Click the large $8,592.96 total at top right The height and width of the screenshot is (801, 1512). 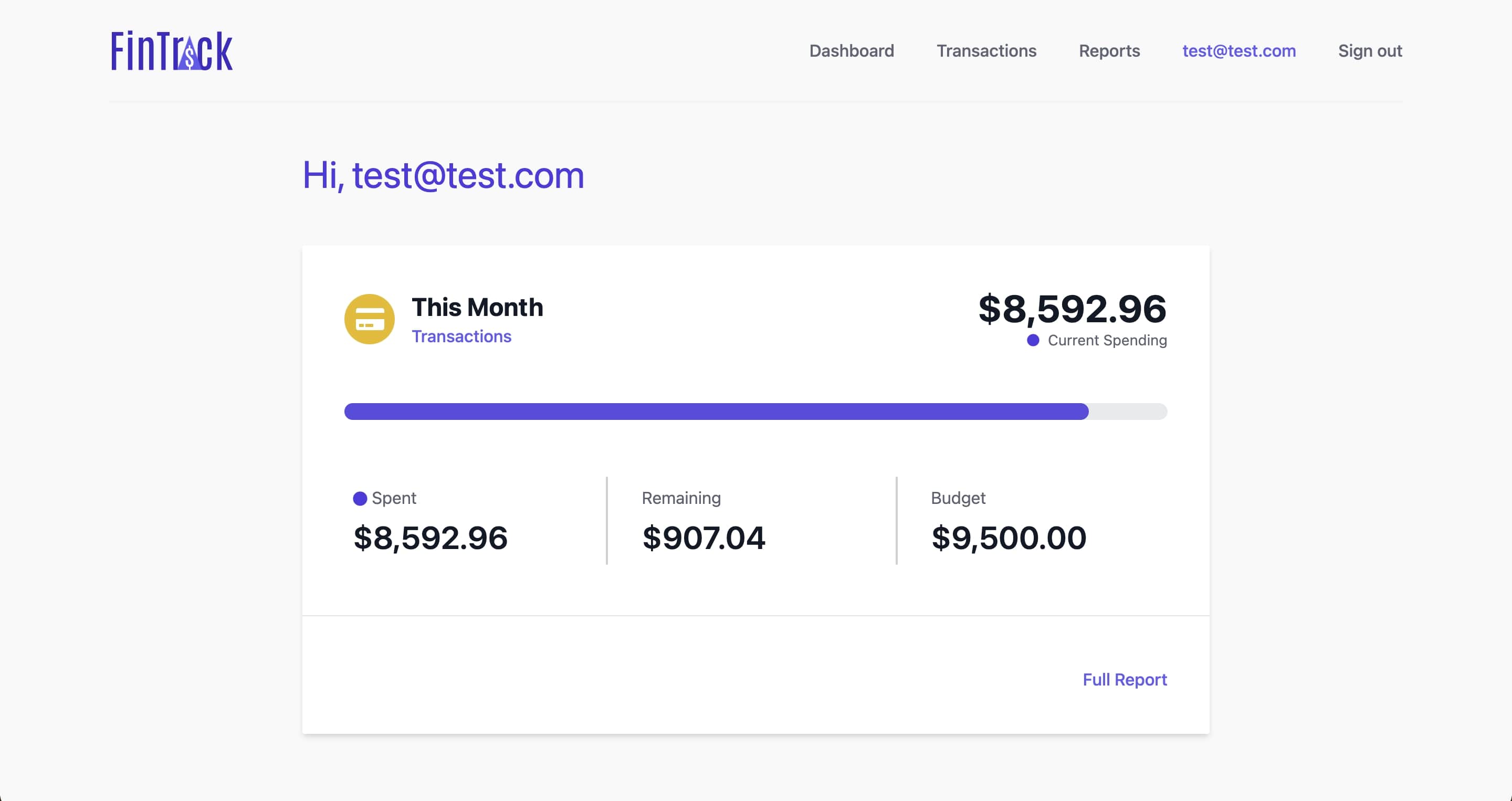click(x=1072, y=309)
